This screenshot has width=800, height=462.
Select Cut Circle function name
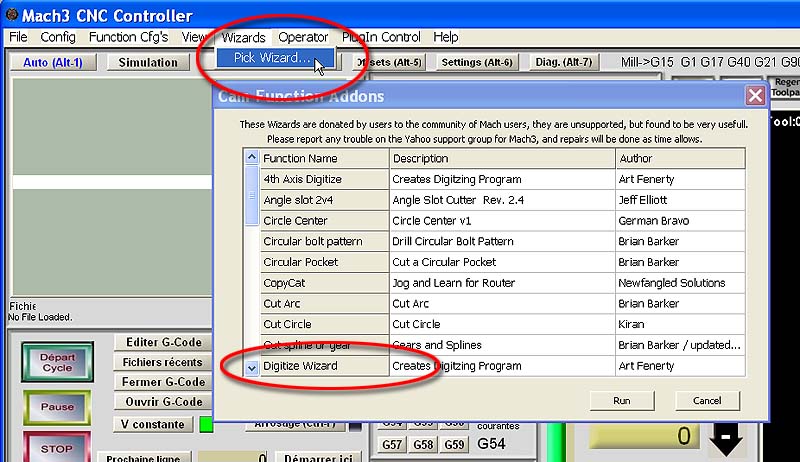pyautogui.click(x=324, y=324)
